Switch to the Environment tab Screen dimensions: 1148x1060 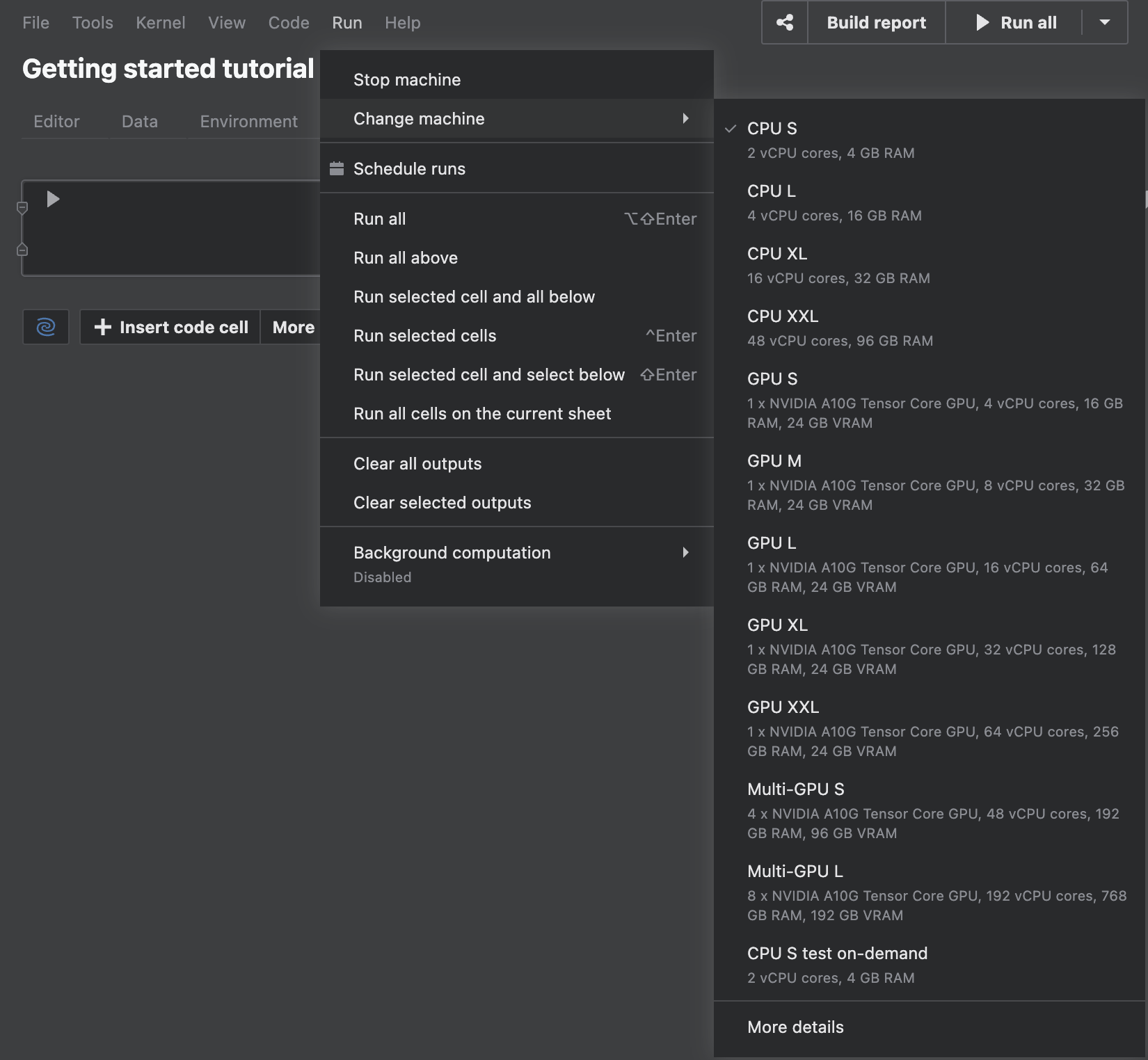click(248, 122)
